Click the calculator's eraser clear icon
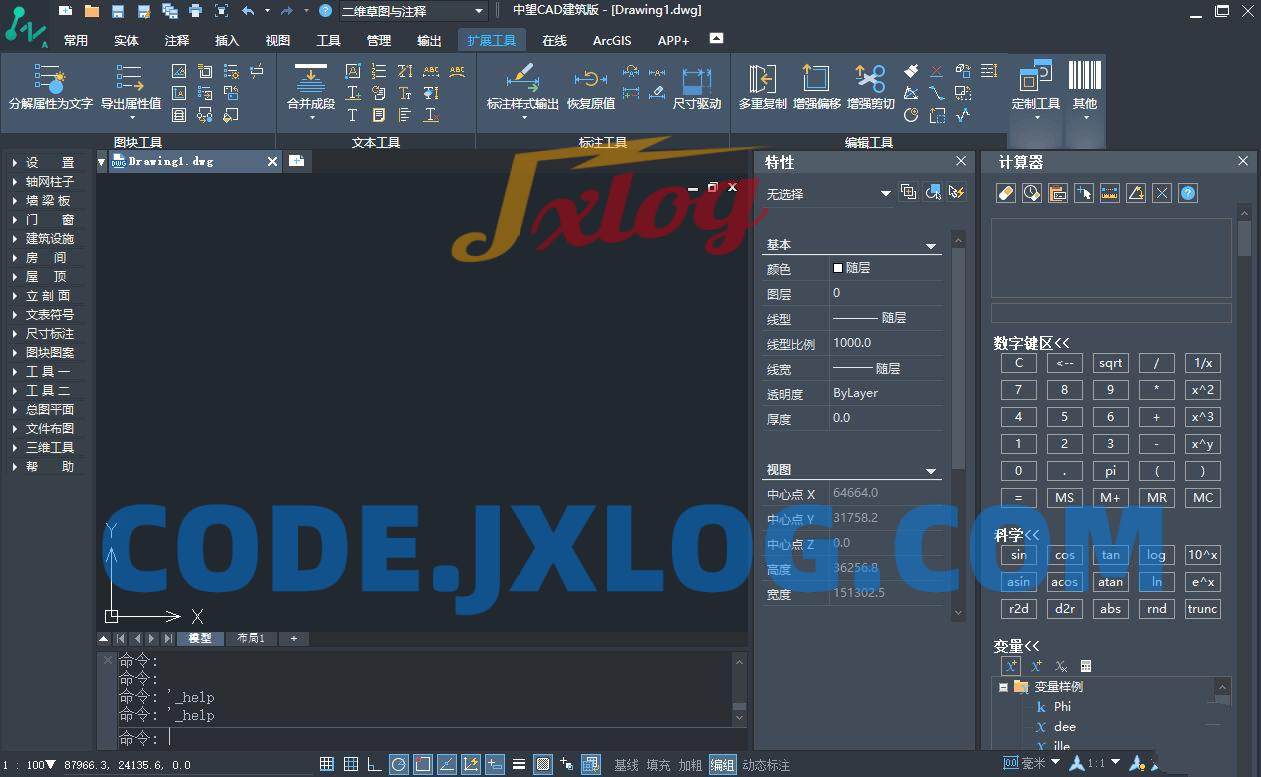The width and height of the screenshot is (1261, 777). click(x=1007, y=194)
